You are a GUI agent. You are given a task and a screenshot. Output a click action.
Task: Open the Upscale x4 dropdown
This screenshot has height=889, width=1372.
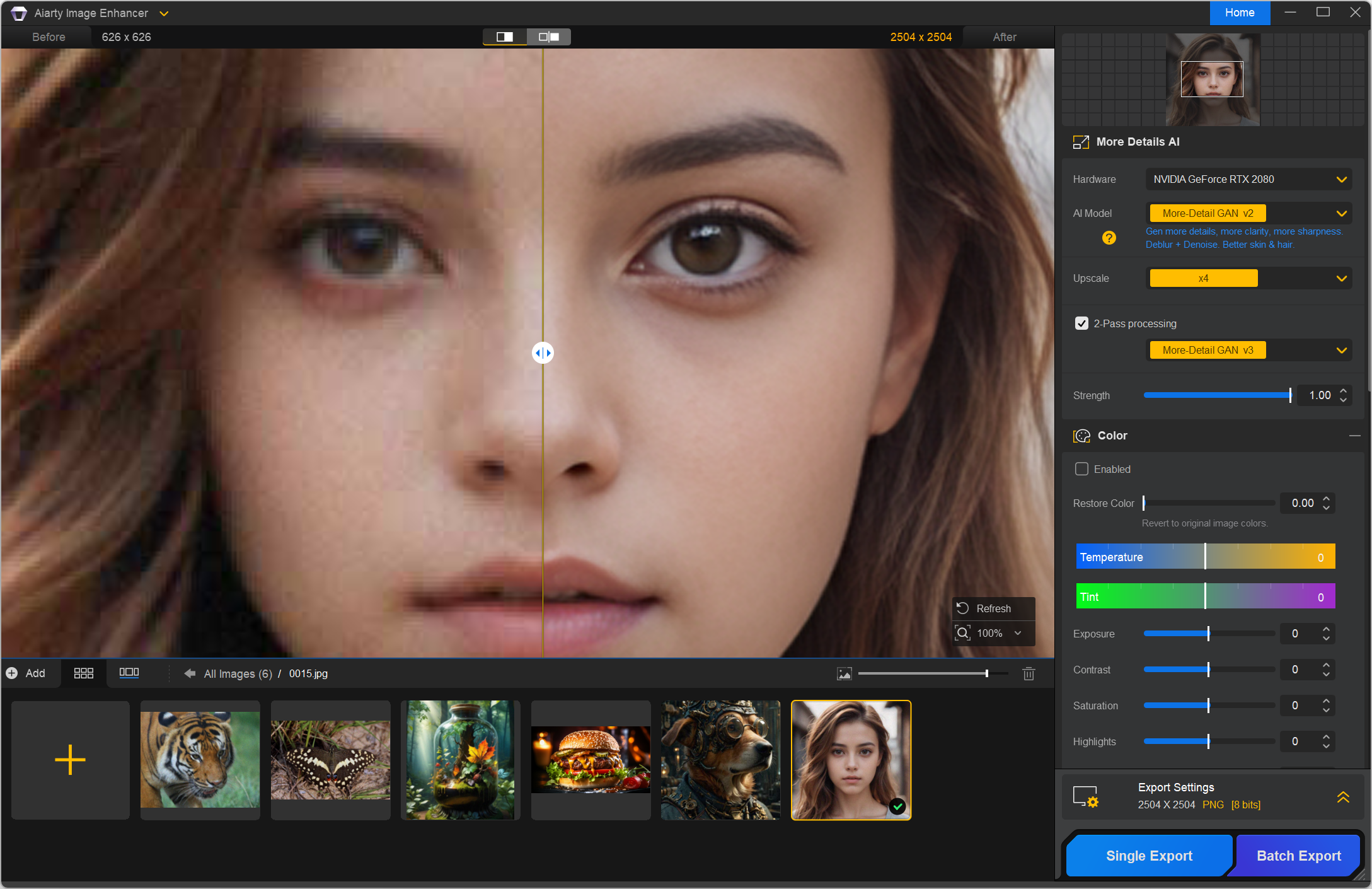[1341, 279]
